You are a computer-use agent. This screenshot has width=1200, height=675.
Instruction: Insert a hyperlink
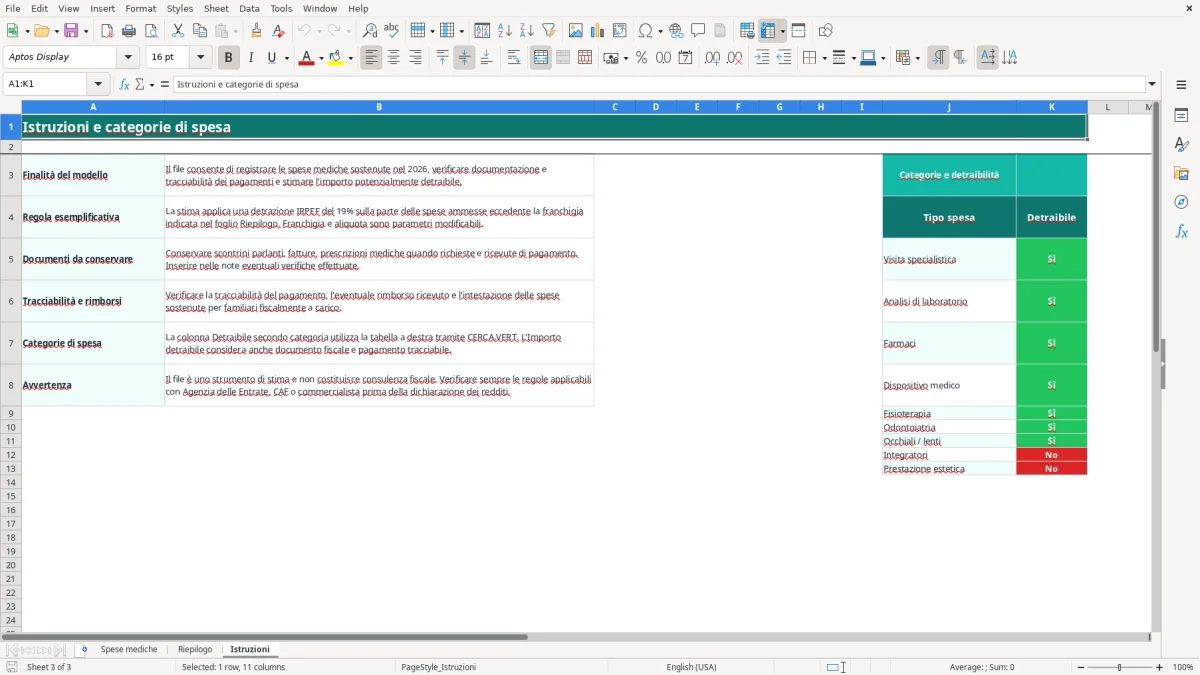(x=676, y=31)
